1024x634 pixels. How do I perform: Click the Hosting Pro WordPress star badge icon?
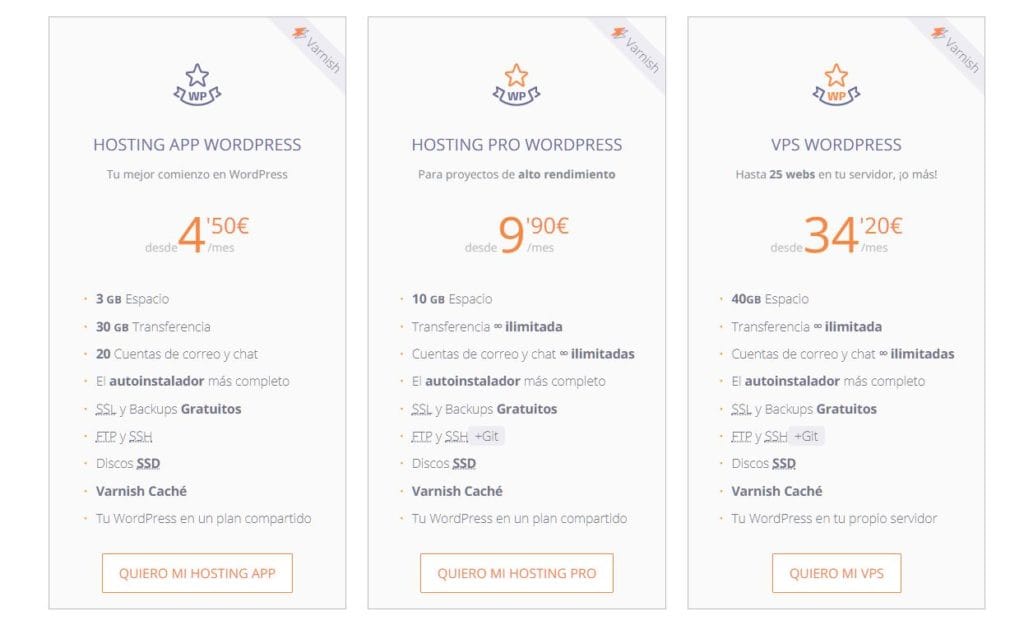(x=516, y=84)
